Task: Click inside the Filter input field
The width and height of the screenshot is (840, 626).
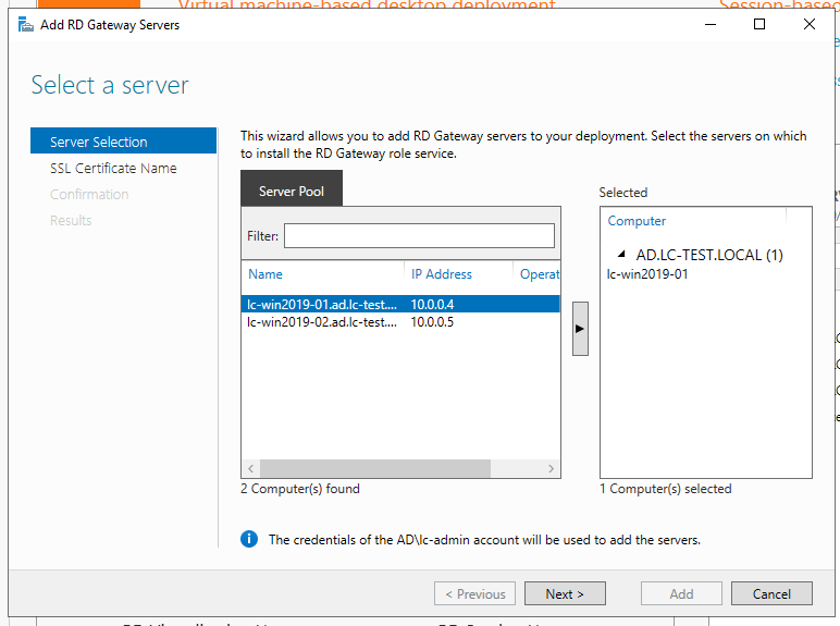Action: 420,235
